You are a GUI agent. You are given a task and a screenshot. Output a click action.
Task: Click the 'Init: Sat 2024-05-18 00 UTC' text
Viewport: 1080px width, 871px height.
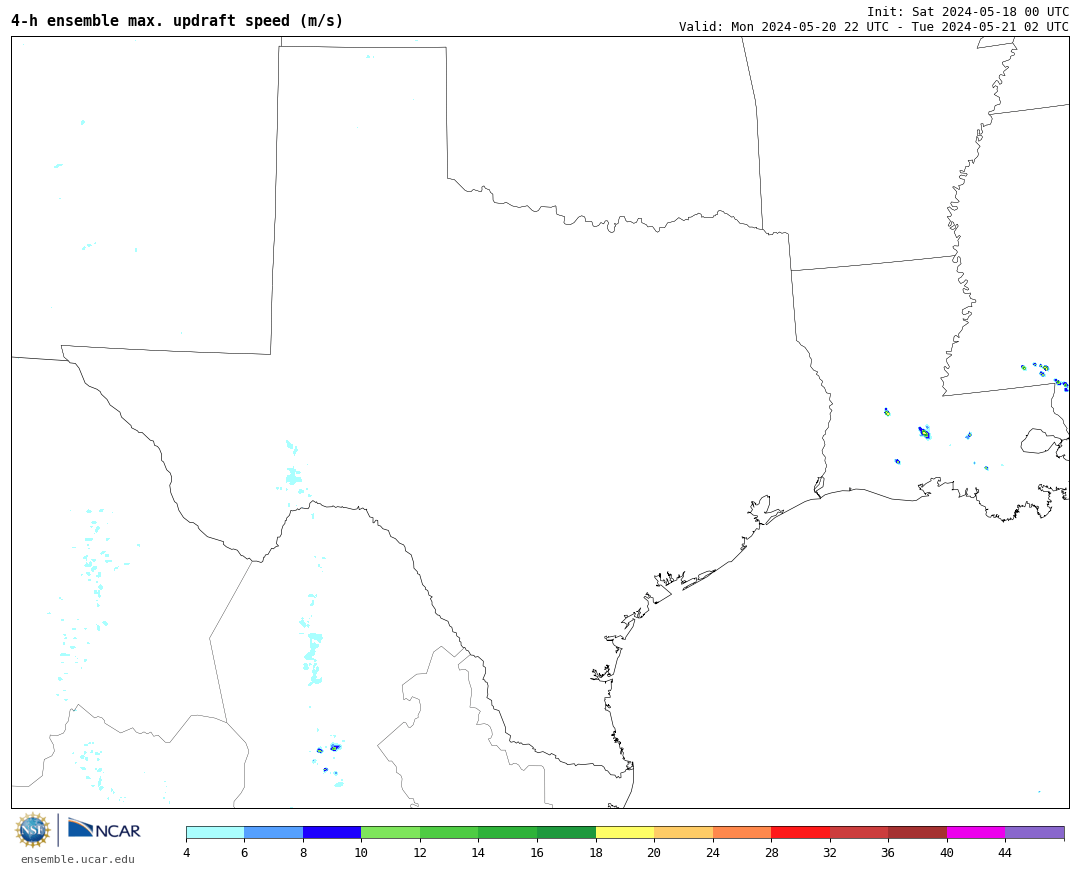[968, 12]
